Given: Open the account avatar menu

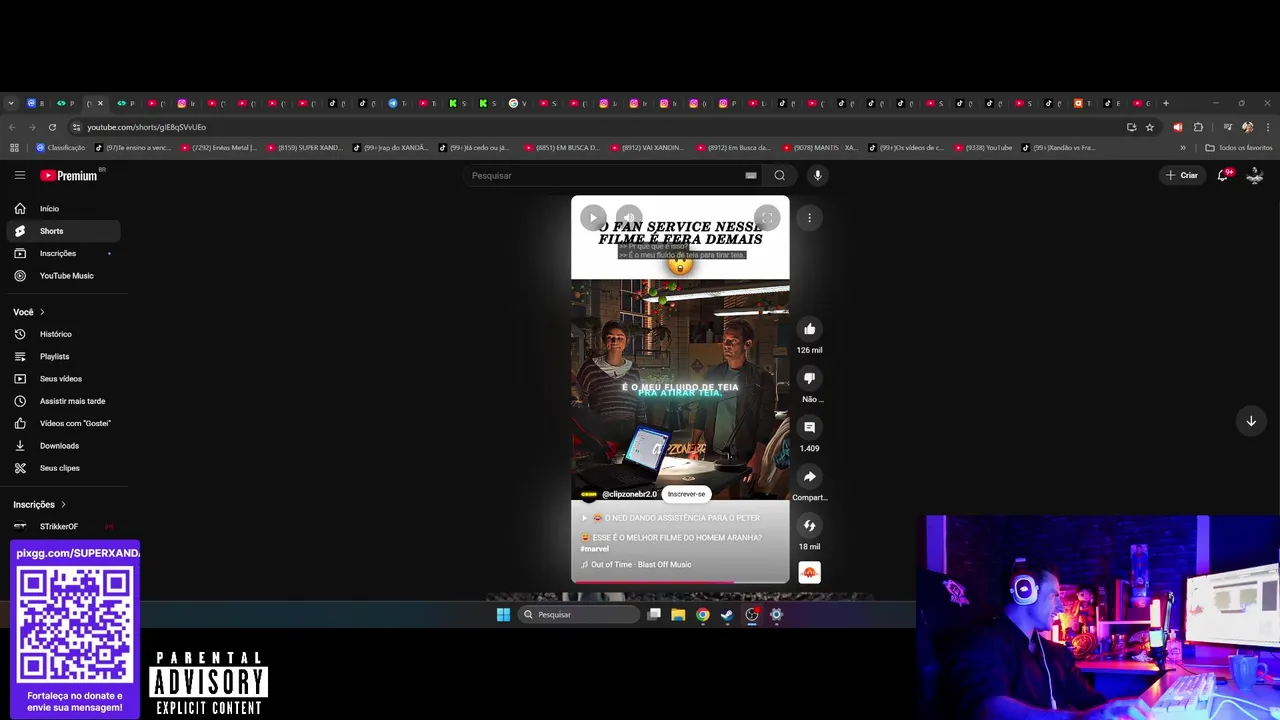Looking at the screenshot, I should 1255,175.
